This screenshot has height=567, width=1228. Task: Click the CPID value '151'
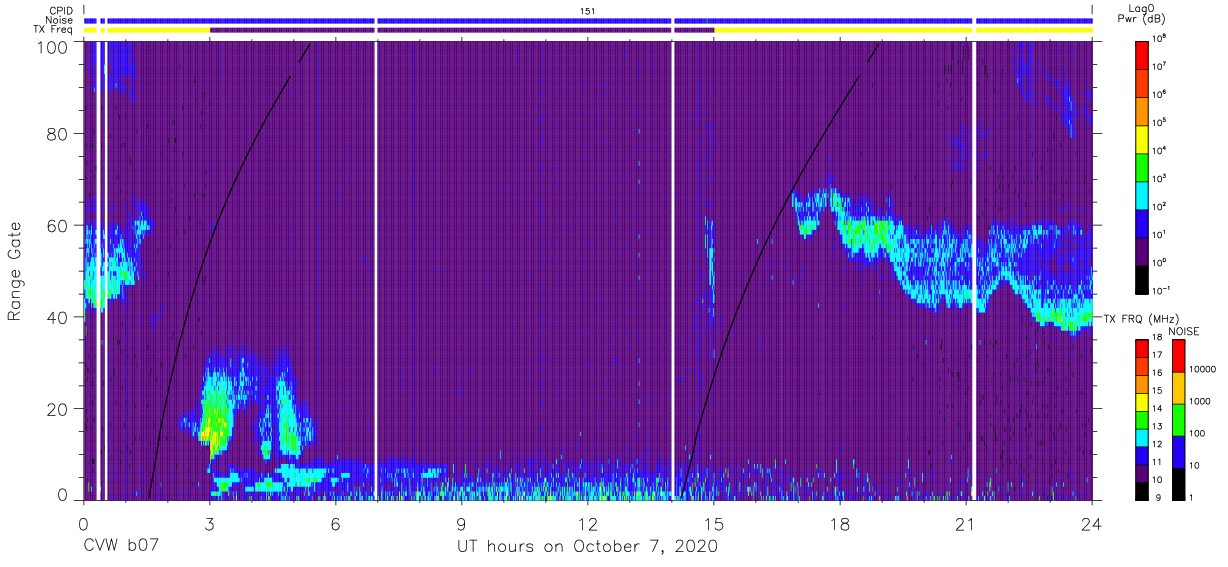pyautogui.click(x=588, y=10)
